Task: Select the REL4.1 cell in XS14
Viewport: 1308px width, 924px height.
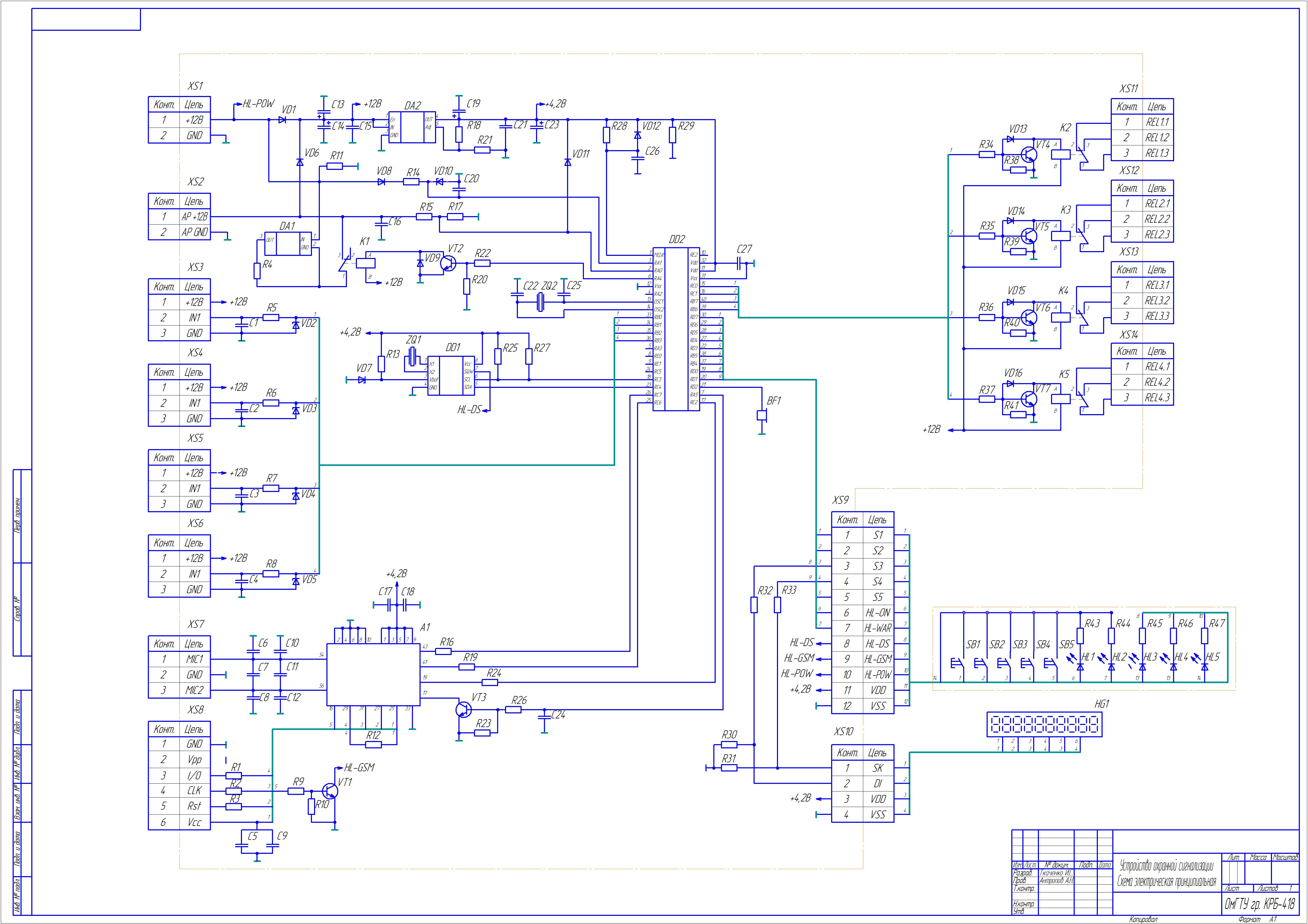Action: (x=1158, y=366)
